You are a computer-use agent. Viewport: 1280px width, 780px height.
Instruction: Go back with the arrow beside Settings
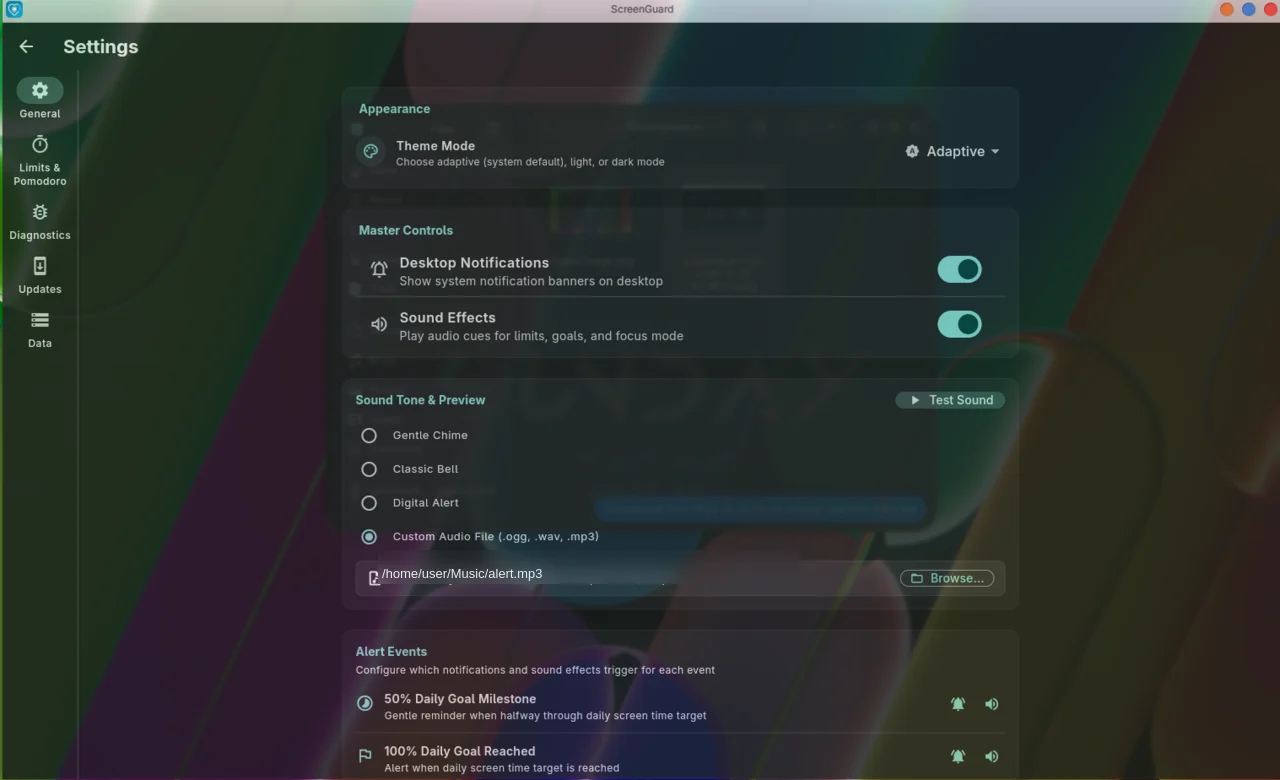[26, 46]
